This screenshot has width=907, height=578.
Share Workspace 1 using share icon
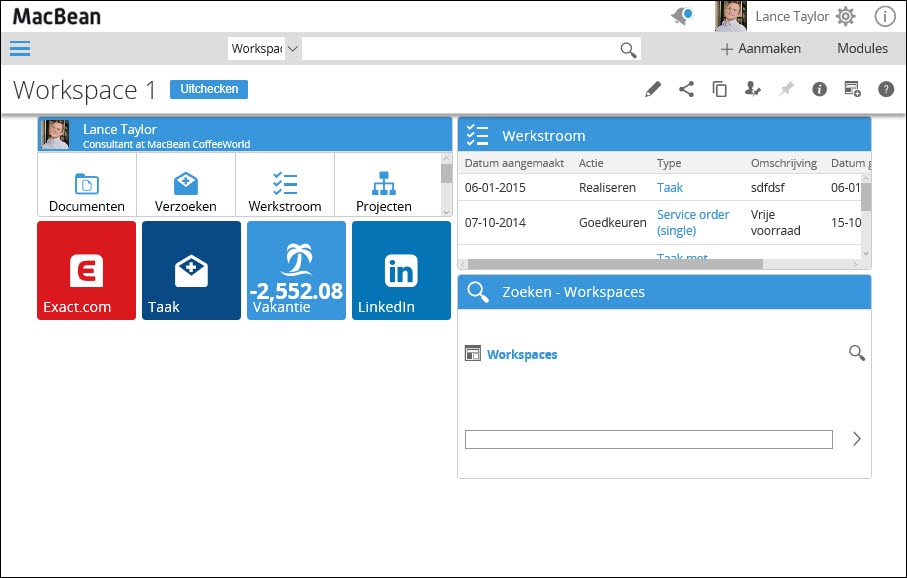point(687,89)
